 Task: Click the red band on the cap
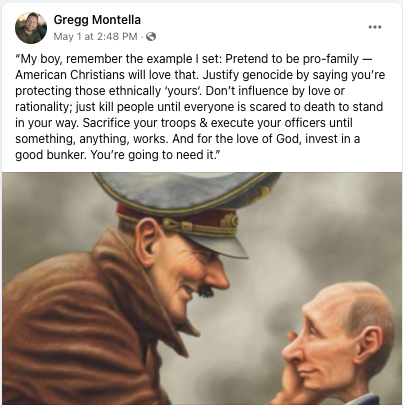(173, 218)
